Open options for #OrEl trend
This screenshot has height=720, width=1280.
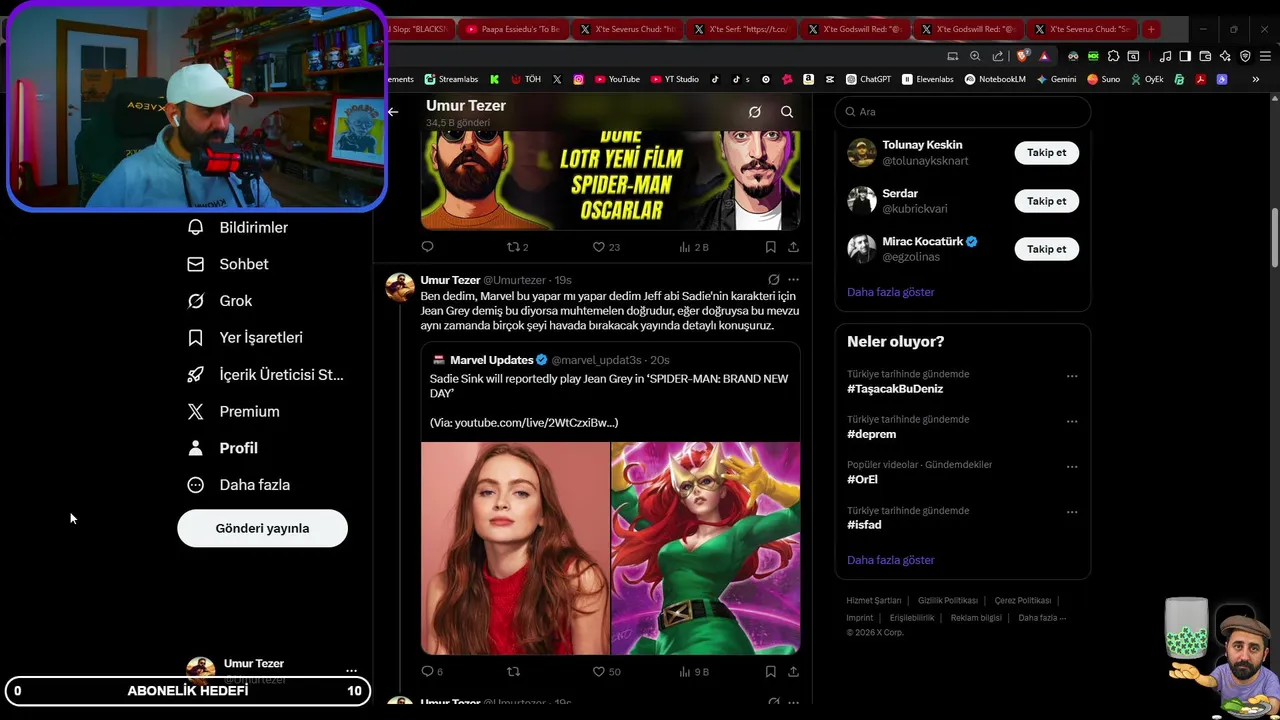click(1072, 466)
